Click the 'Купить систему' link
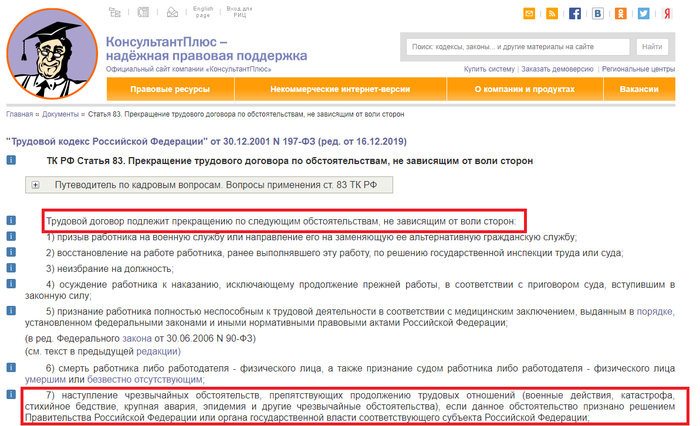The width and height of the screenshot is (700, 426). point(489,69)
